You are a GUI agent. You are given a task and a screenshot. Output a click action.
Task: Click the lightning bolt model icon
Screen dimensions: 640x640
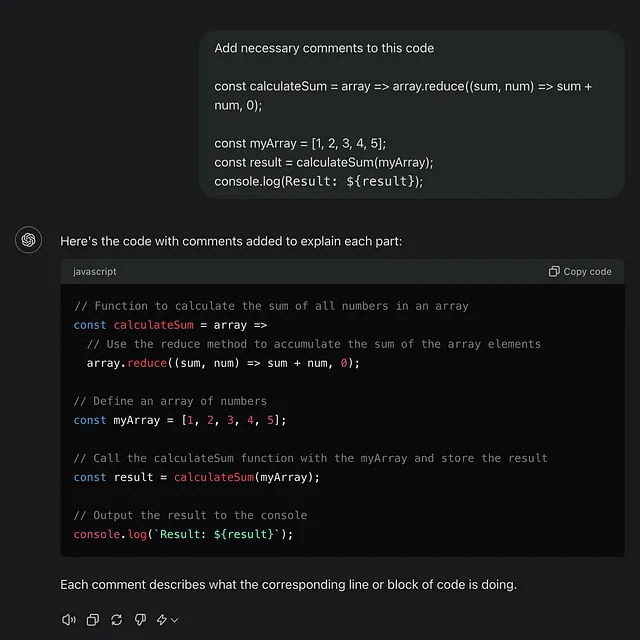[162, 620]
